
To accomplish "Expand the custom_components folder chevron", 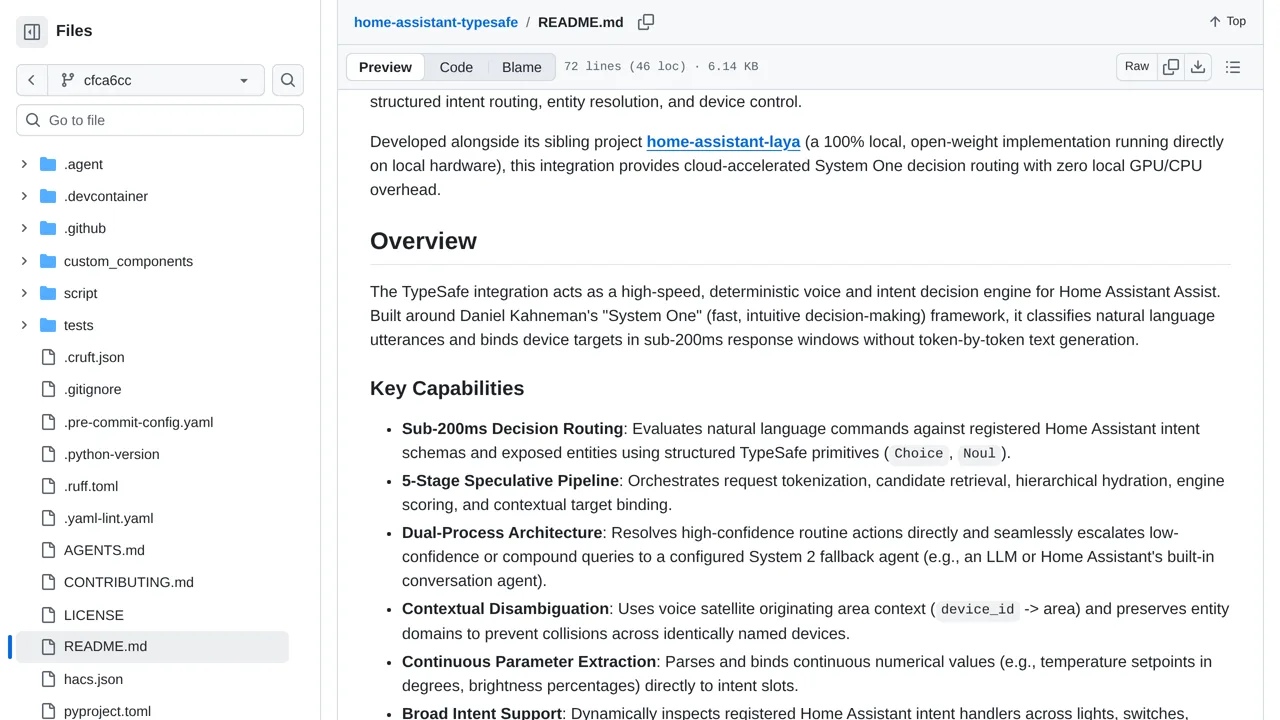I will click(24, 261).
